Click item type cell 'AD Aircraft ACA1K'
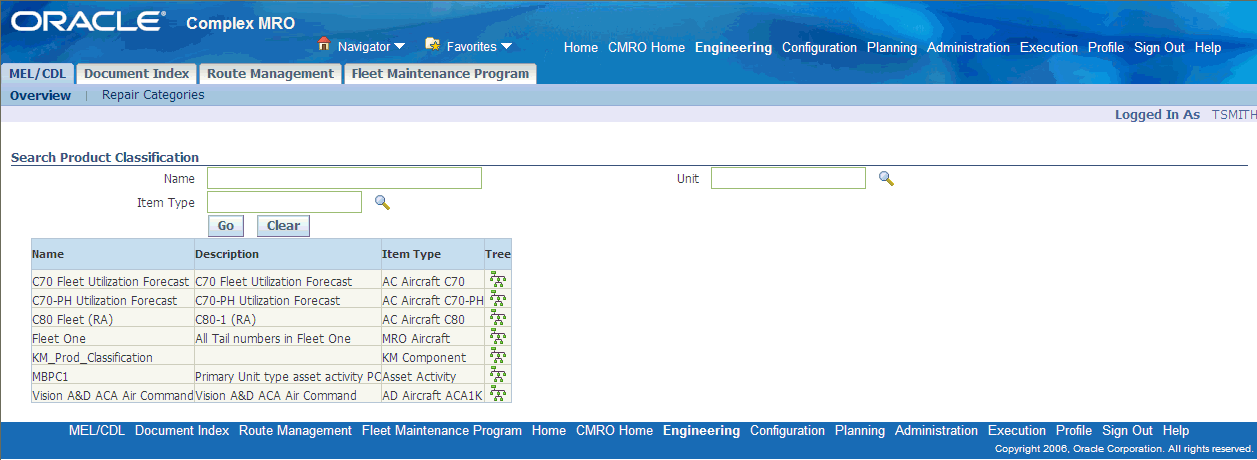Image resolution: width=1257 pixels, height=460 pixels. [432, 396]
